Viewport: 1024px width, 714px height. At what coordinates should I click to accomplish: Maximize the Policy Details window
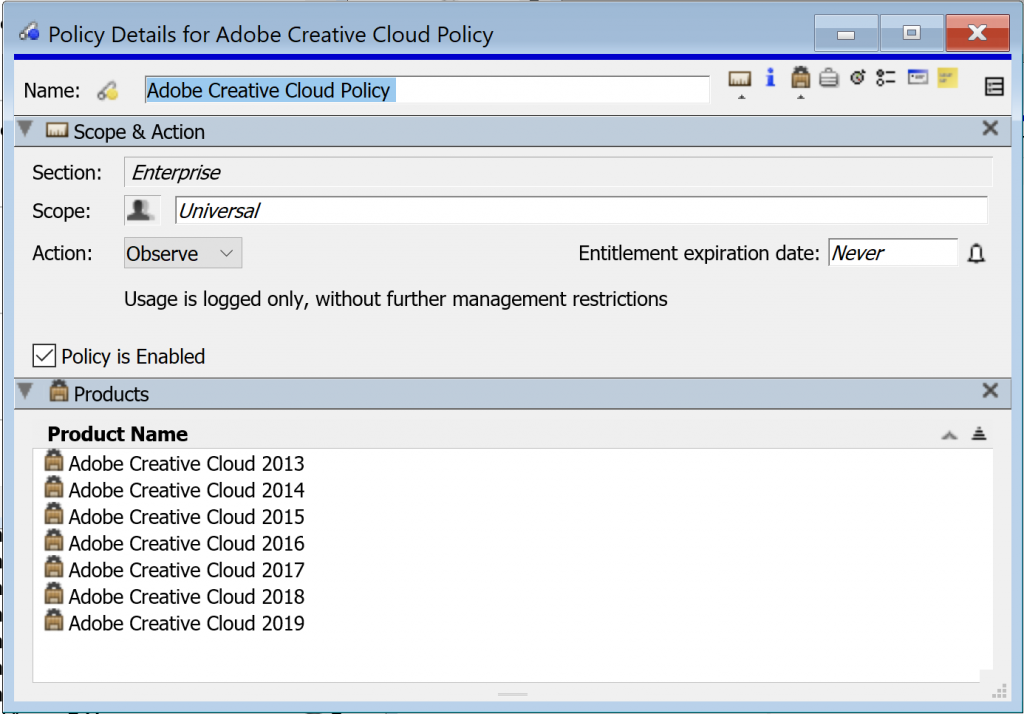click(x=912, y=33)
